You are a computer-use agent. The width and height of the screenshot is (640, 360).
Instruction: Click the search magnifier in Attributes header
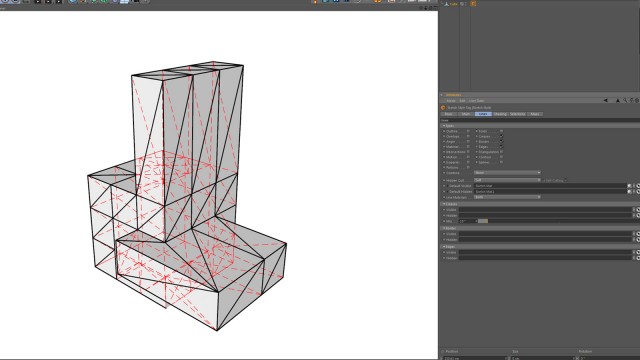point(624,100)
